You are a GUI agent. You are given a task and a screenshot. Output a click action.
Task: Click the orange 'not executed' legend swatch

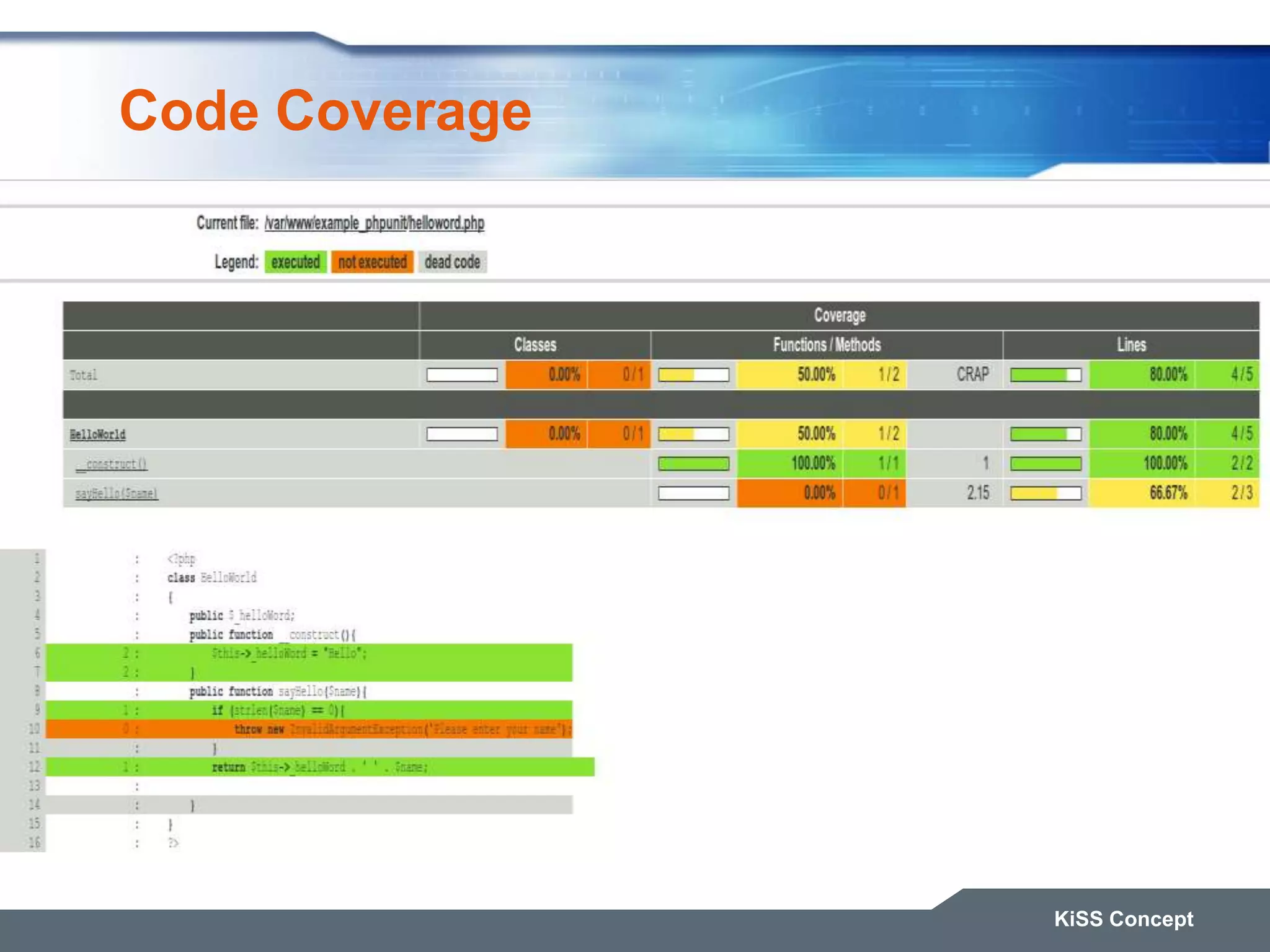pos(372,262)
